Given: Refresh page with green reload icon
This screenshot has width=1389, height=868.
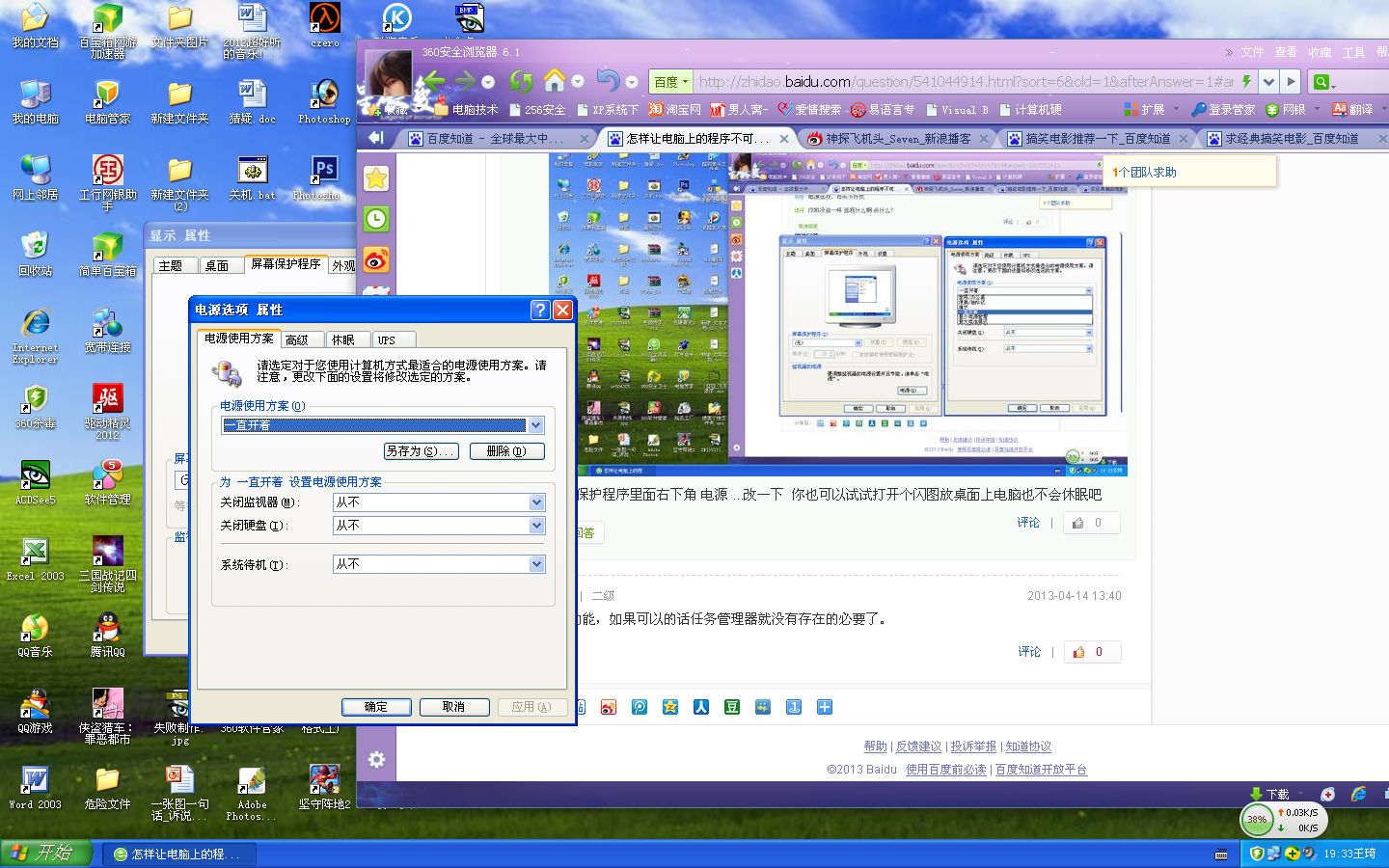Looking at the screenshot, I should (521, 81).
